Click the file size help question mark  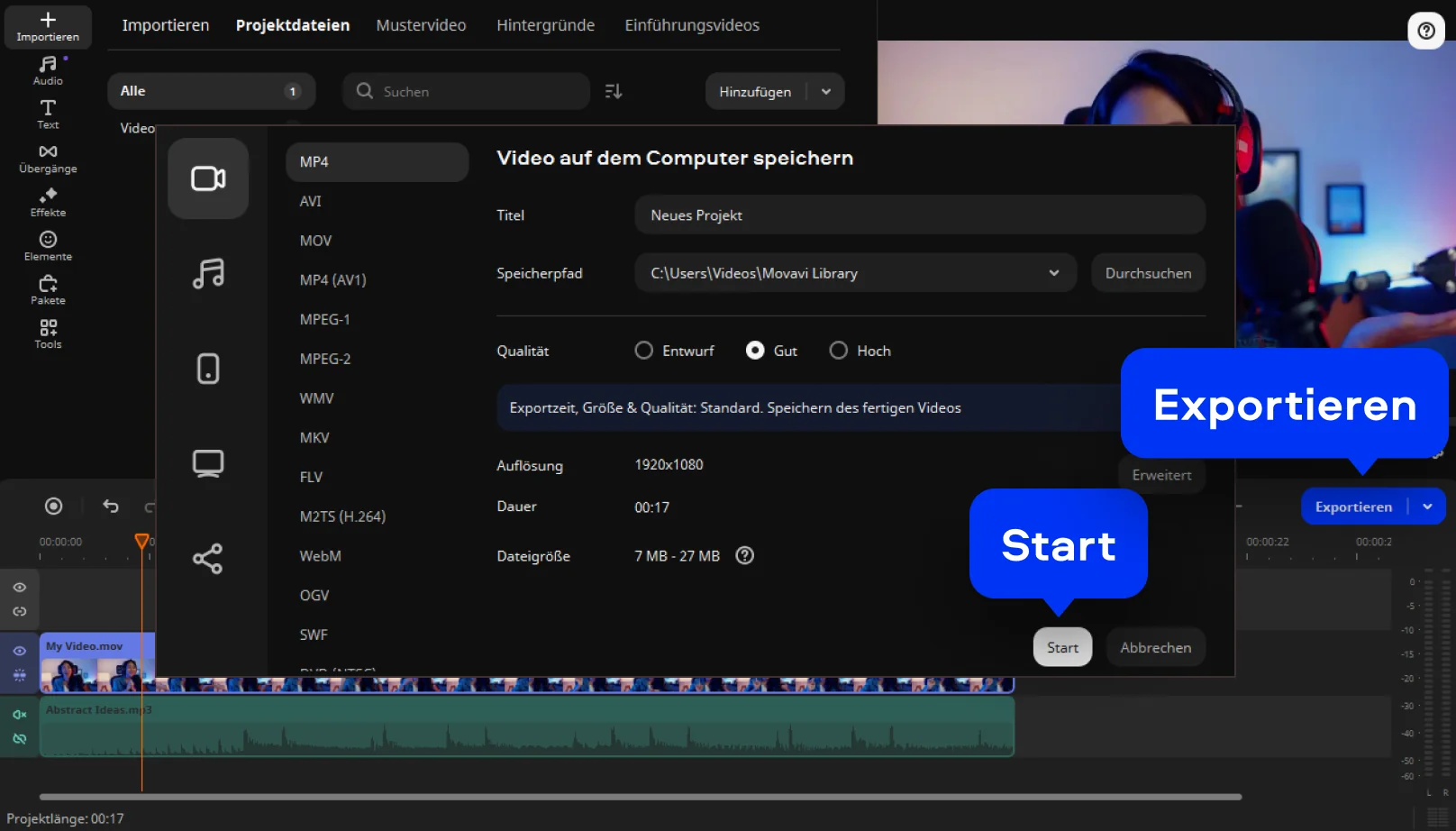click(744, 556)
